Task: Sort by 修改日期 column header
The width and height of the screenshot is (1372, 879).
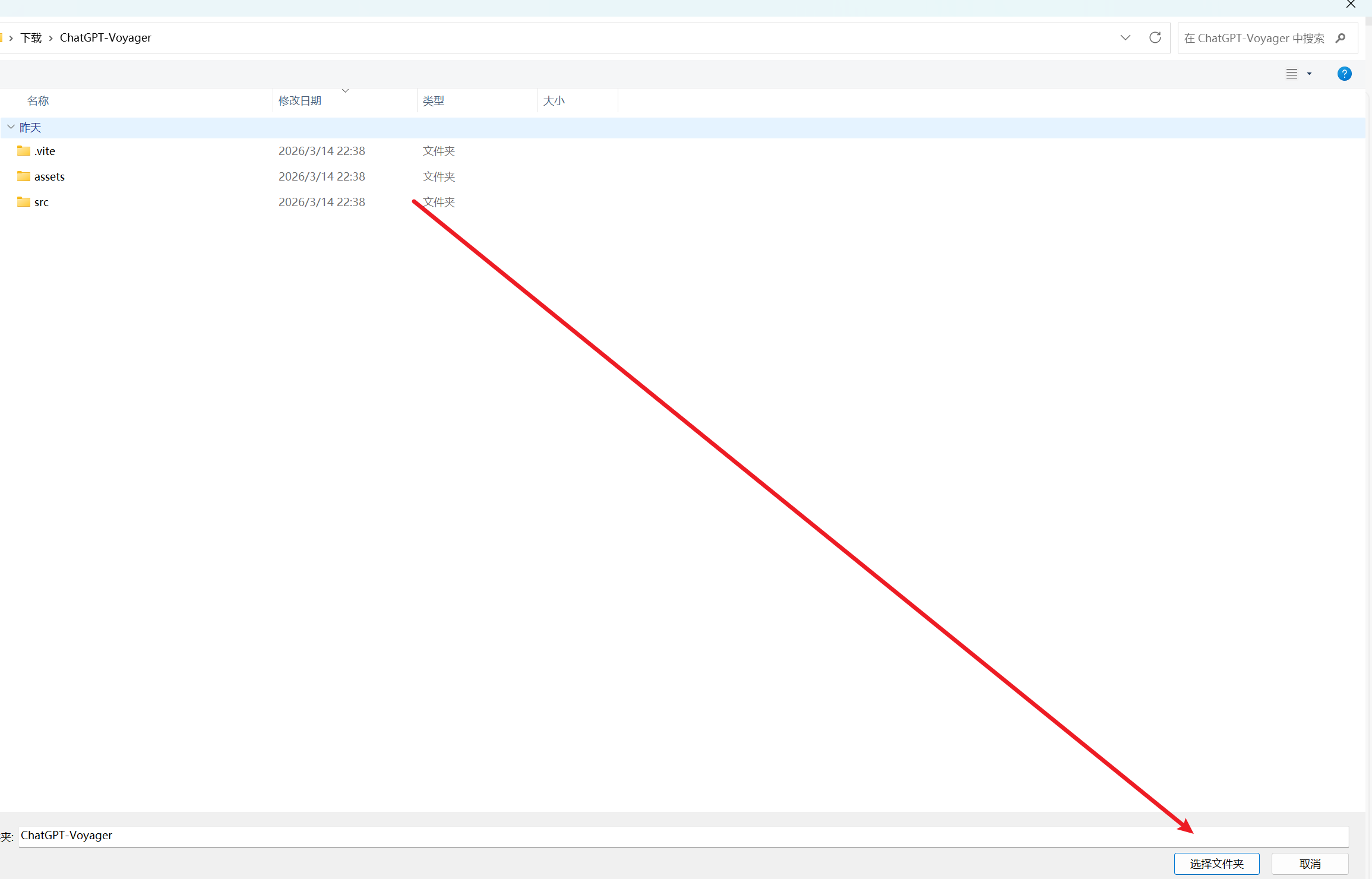Action: 300,101
